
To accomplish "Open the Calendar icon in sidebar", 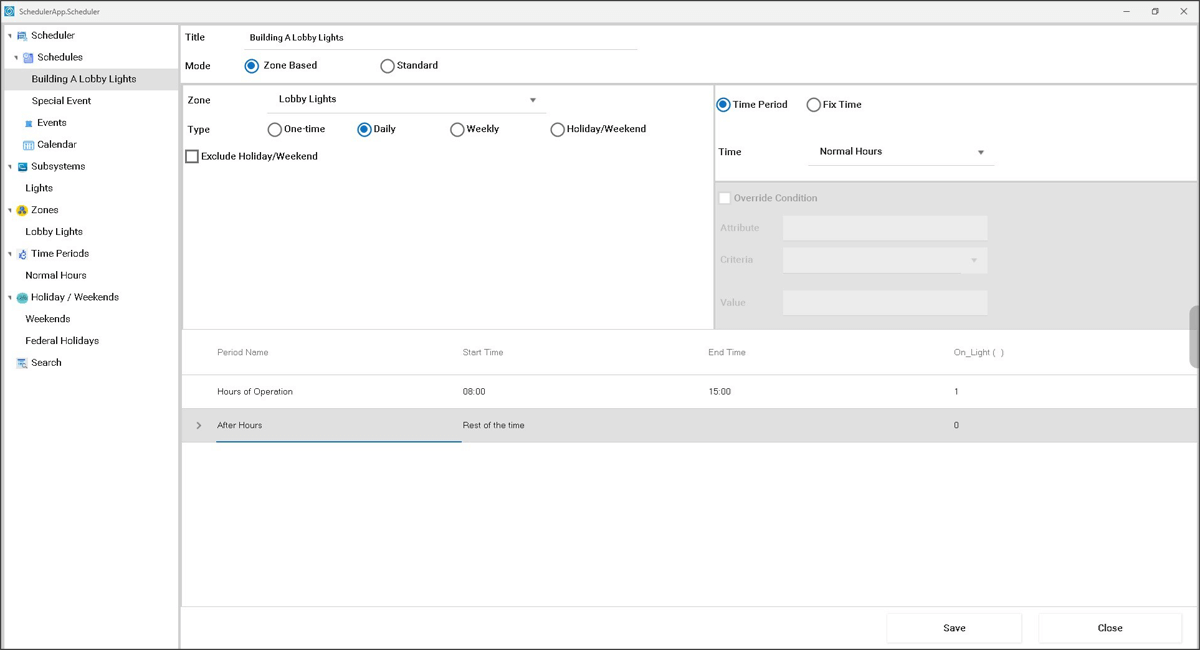I will [x=28, y=145].
